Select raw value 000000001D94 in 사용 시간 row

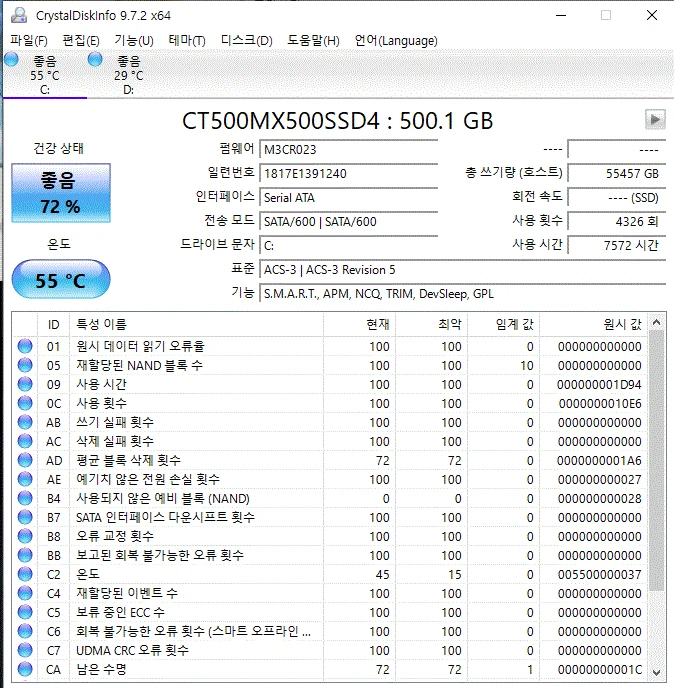[x=599, y=384]
